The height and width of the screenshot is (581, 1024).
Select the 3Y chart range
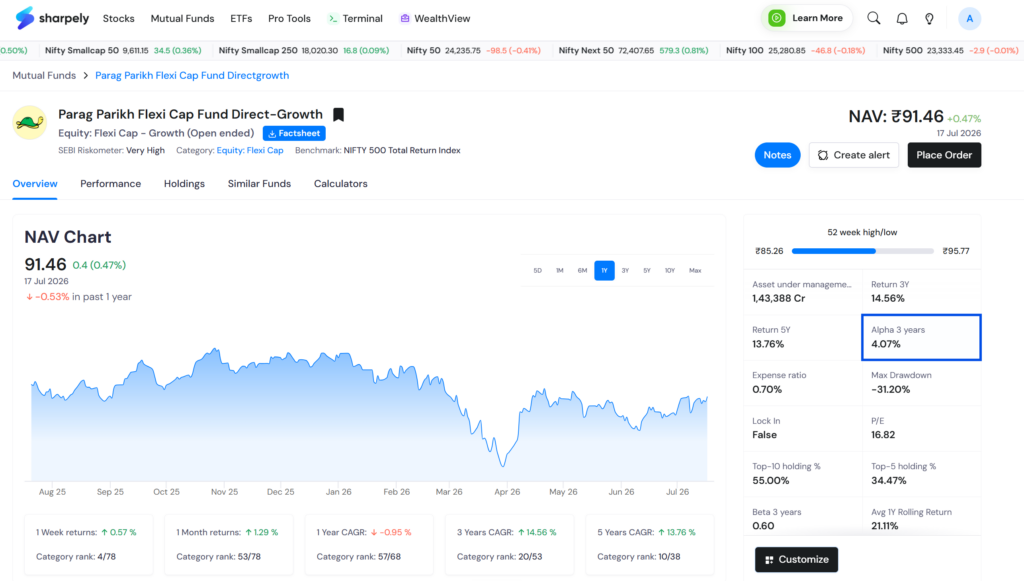click(625, 270)
